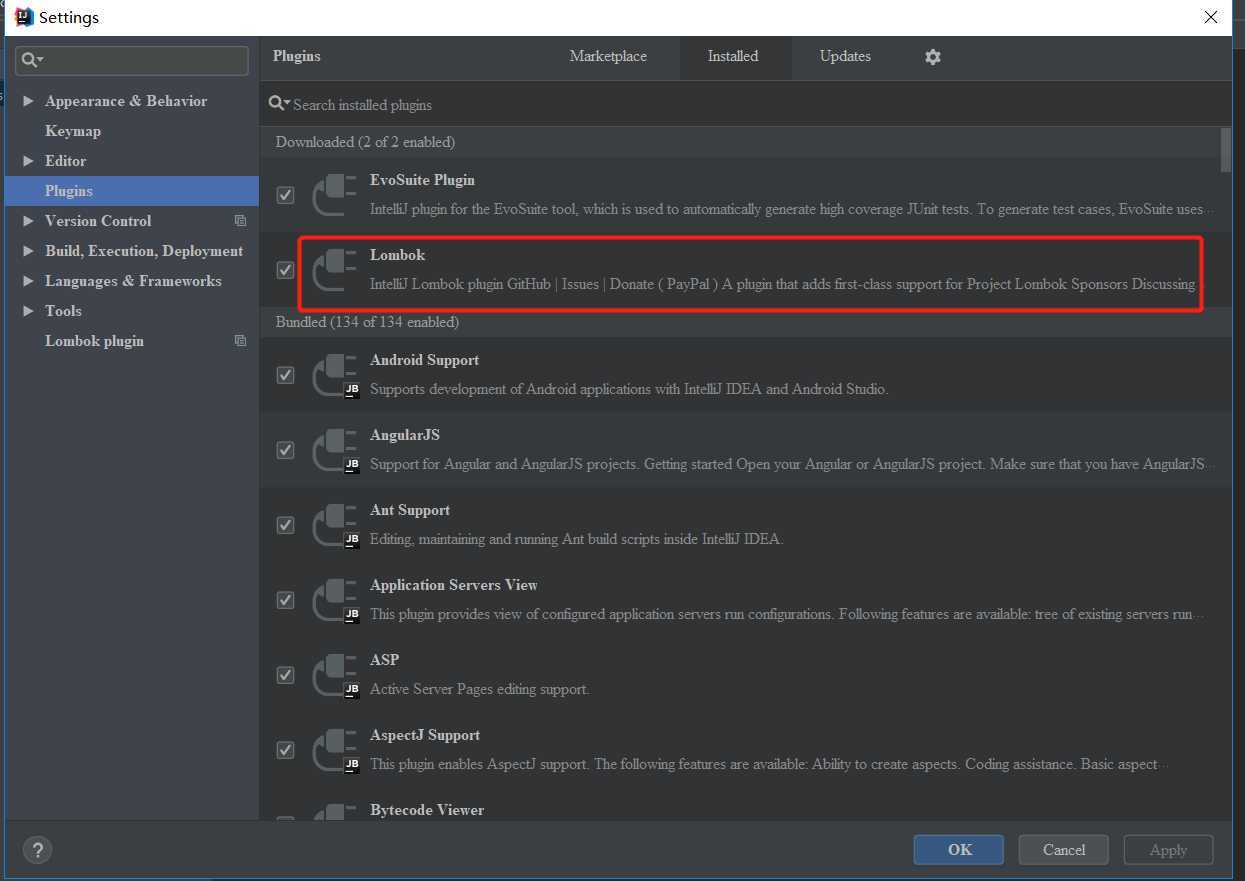
Task: Expand Appearance & Behavior section
Action: tap(28, 101)
